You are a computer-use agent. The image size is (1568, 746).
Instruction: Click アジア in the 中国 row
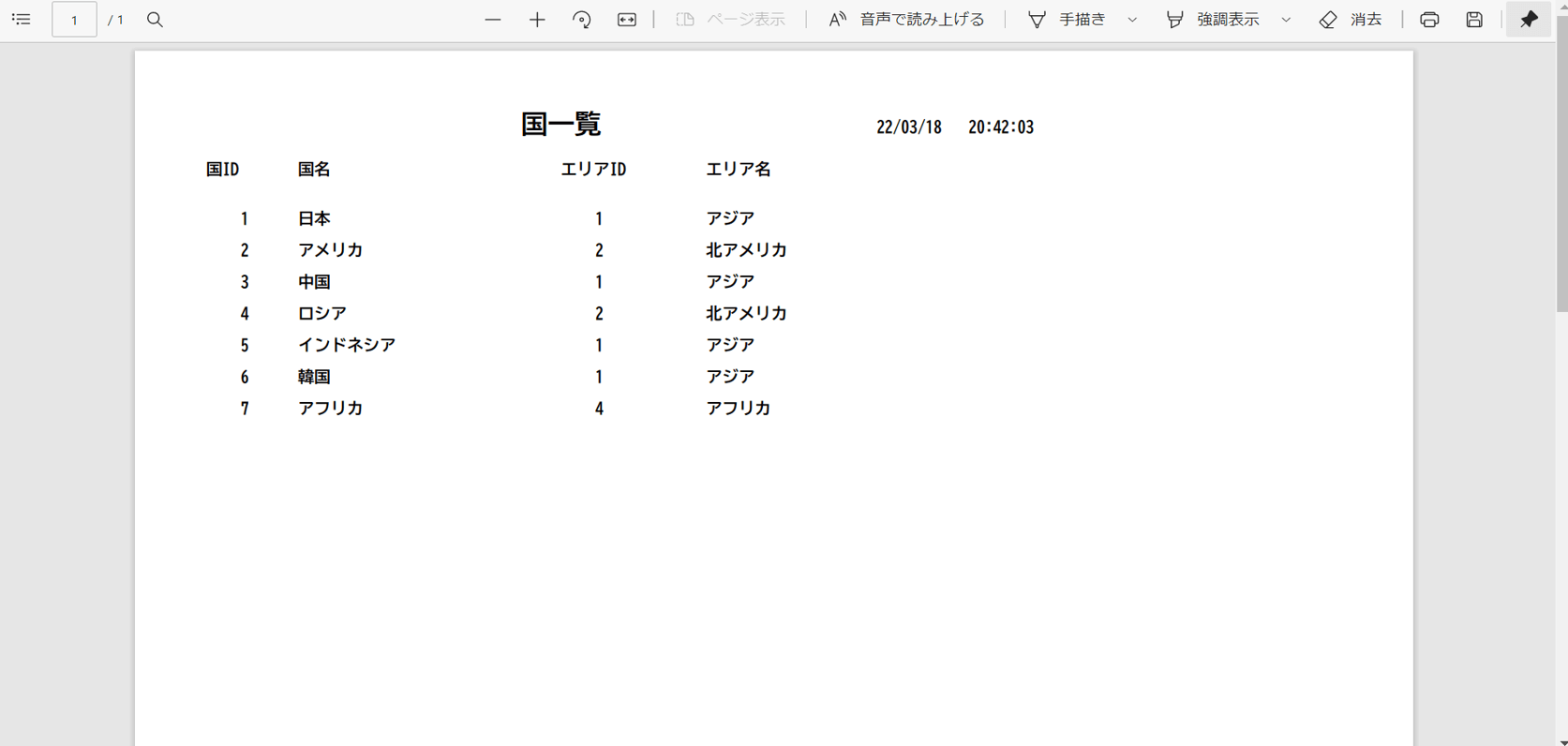coord(730,282)
